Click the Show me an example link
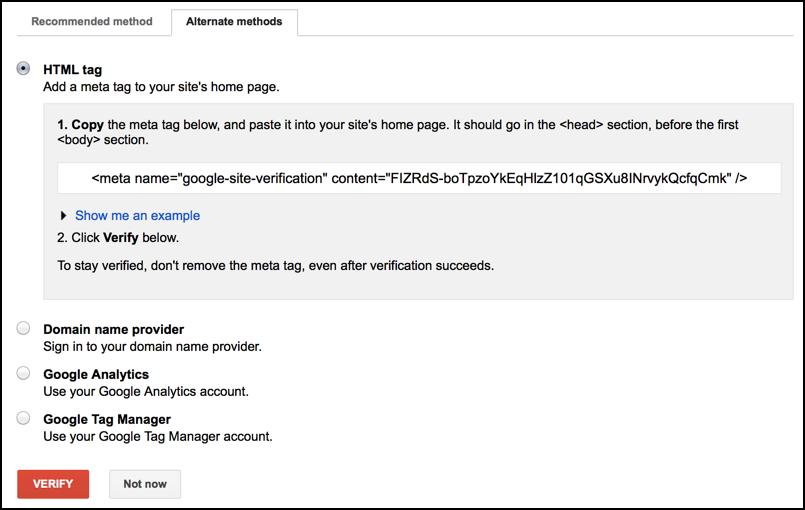Image resolution: width=805 pixels, height=510 pixels. click(x=137, y=215)
